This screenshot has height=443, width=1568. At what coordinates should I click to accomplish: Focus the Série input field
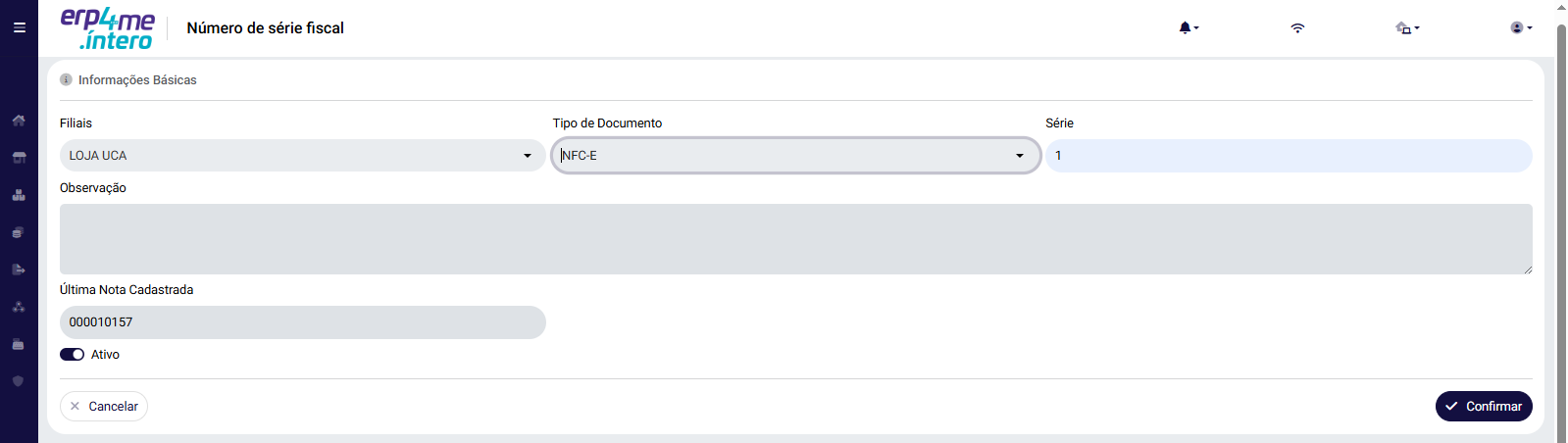point(1289,156)
